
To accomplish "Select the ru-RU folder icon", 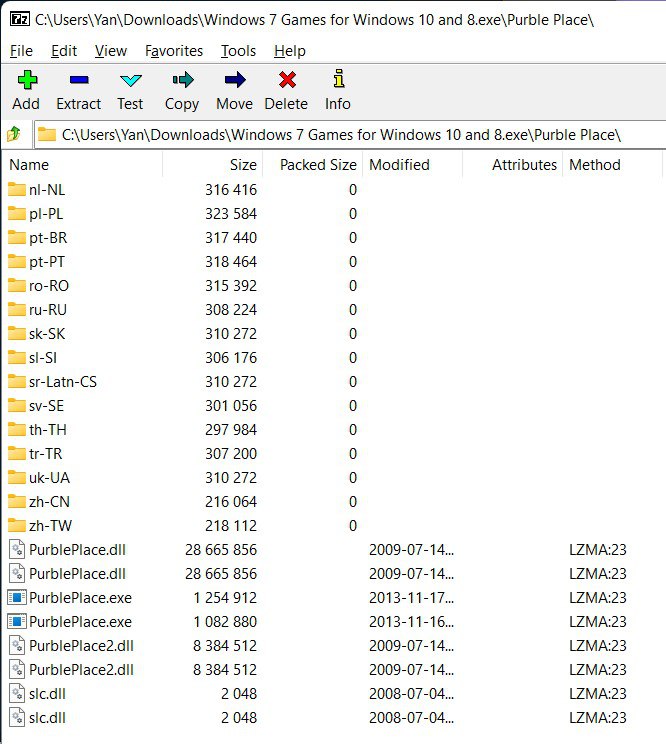I will [17, 309].
